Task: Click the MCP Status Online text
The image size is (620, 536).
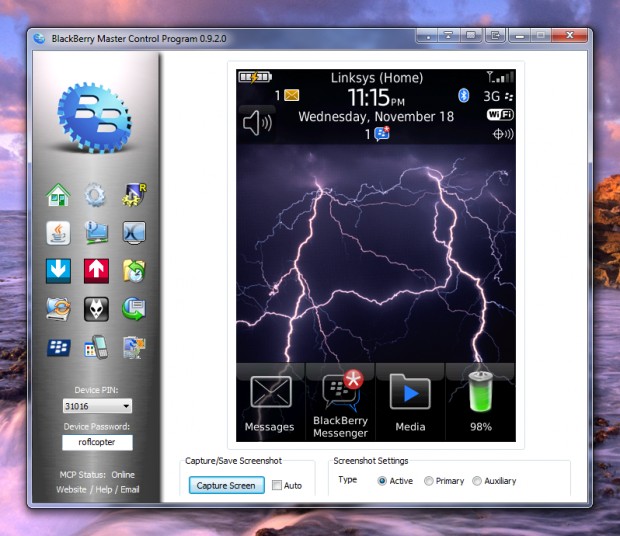Action: click(97, 474)
